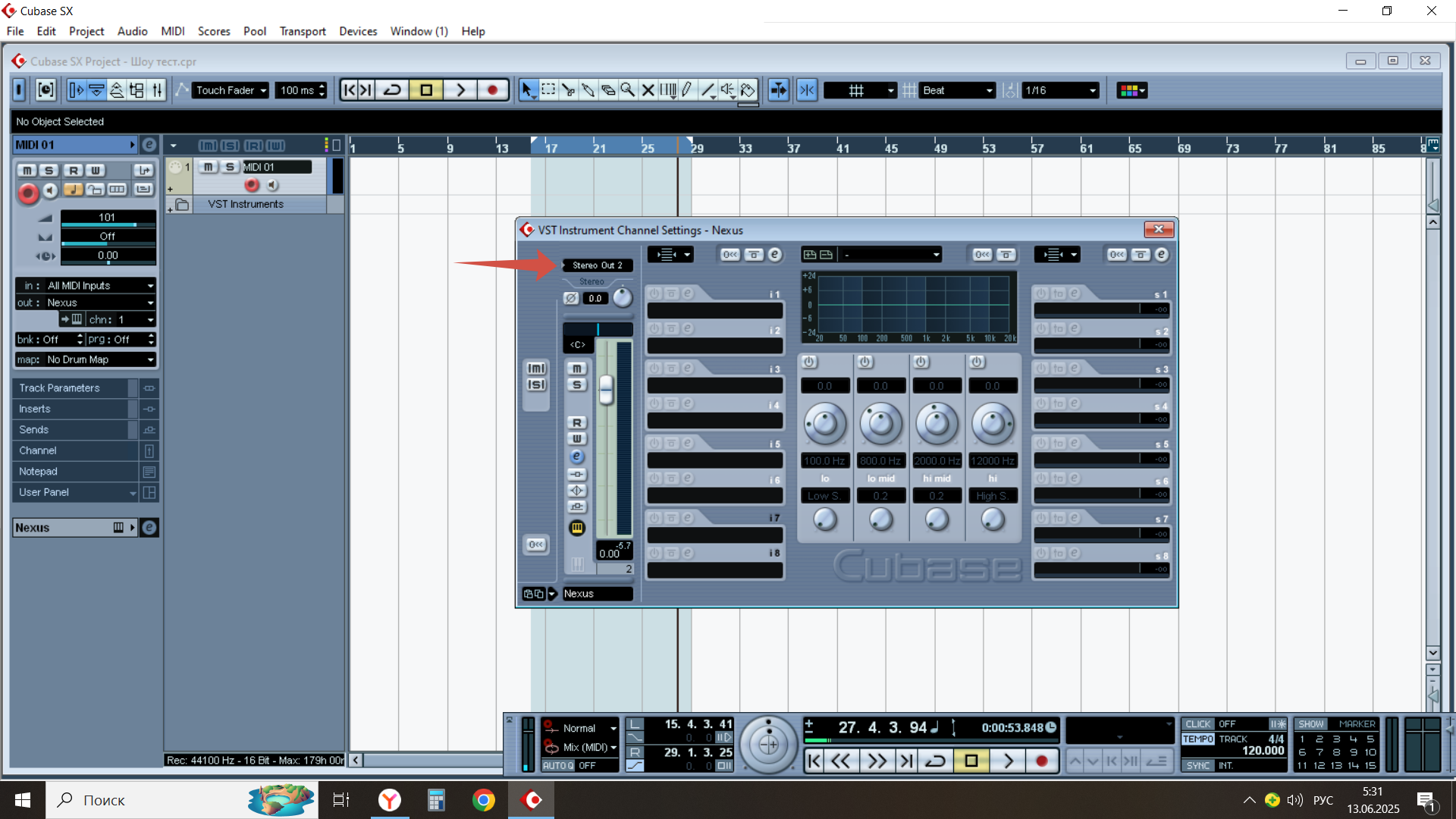Select the Glue tool

[x=588, y=90]
